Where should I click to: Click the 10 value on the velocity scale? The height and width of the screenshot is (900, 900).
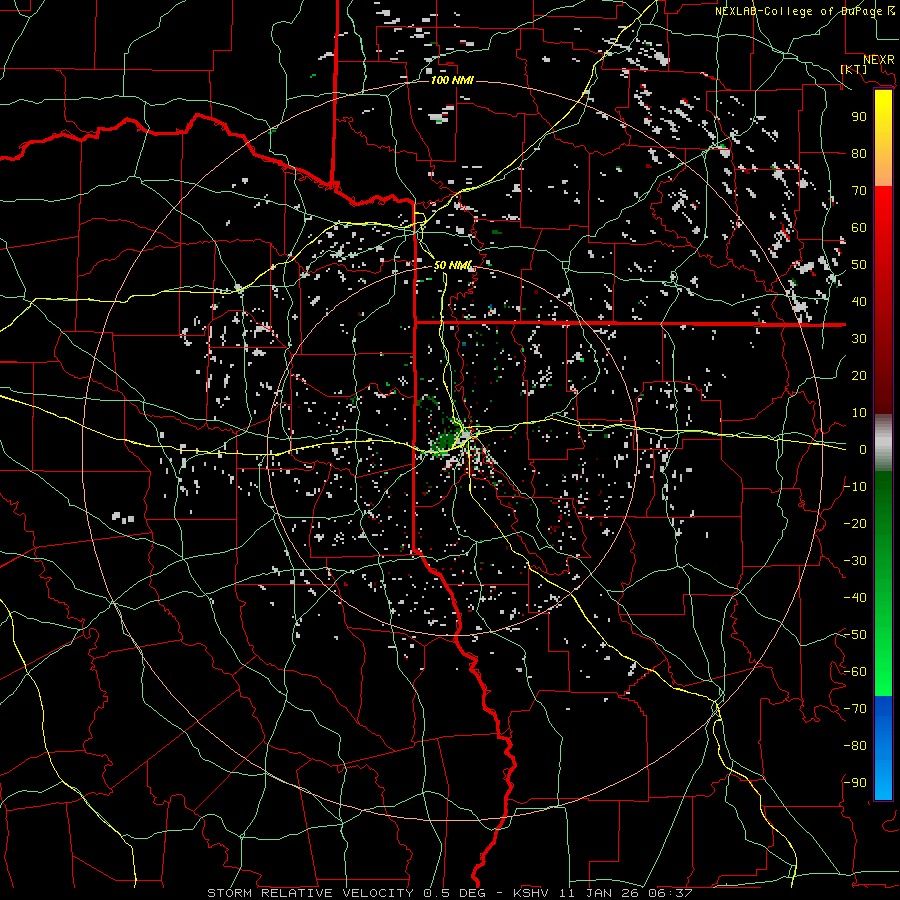pyautogui.click(x=859, y=413)
